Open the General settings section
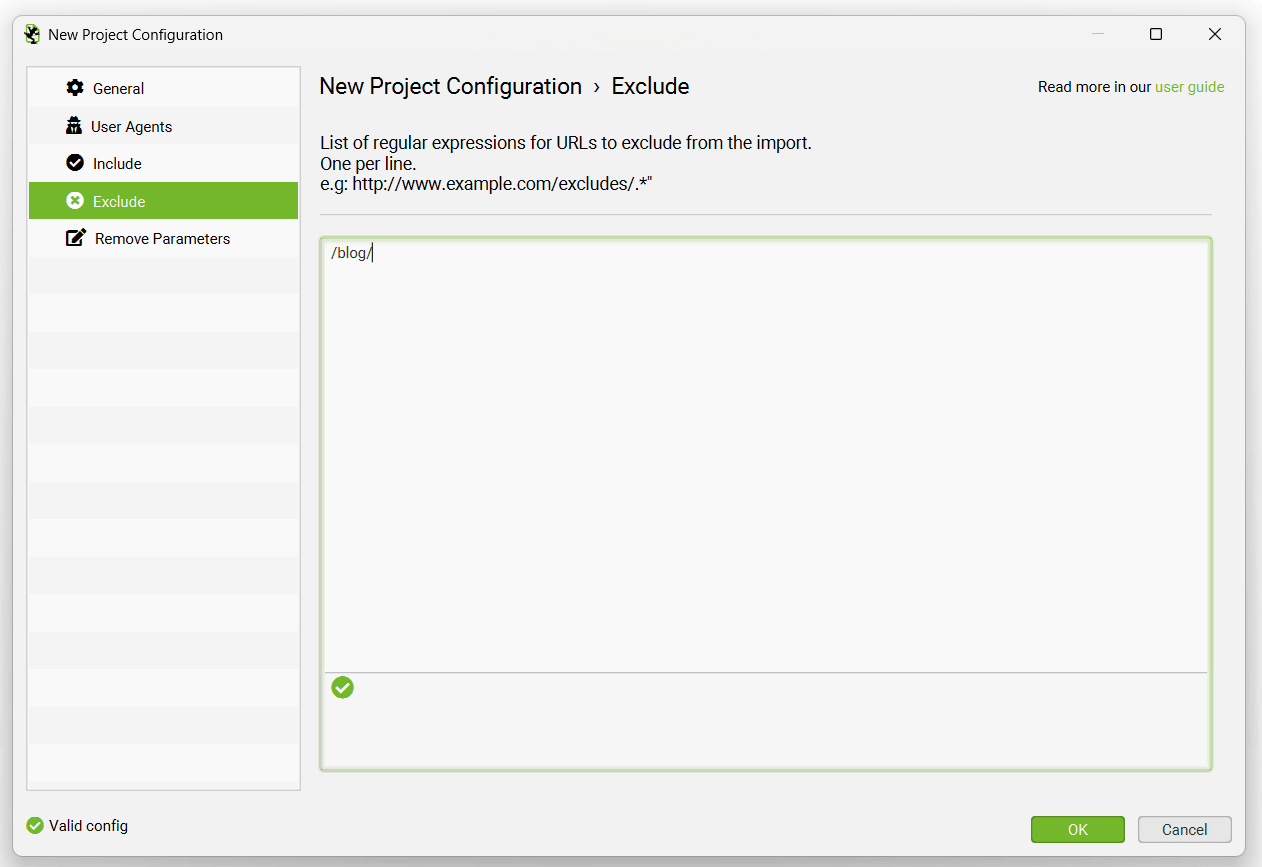 pos(163,88)
